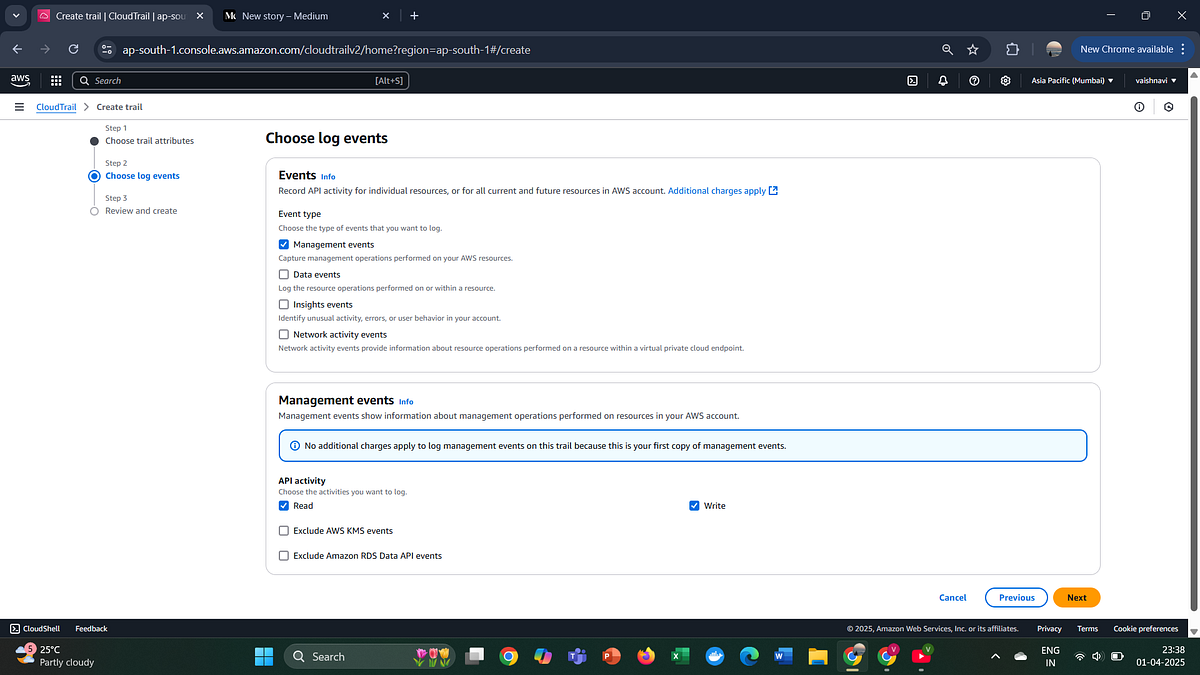Image resolution: width=1200 pixels, height=675 pixels.
Task: Uncheck the Read API activity checkbox
Action: click(284, 505)
